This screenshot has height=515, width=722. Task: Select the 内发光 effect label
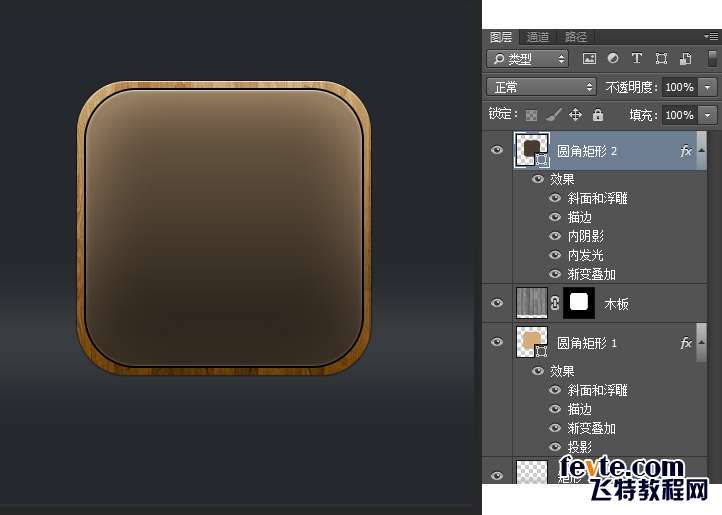tap(585, 255)
